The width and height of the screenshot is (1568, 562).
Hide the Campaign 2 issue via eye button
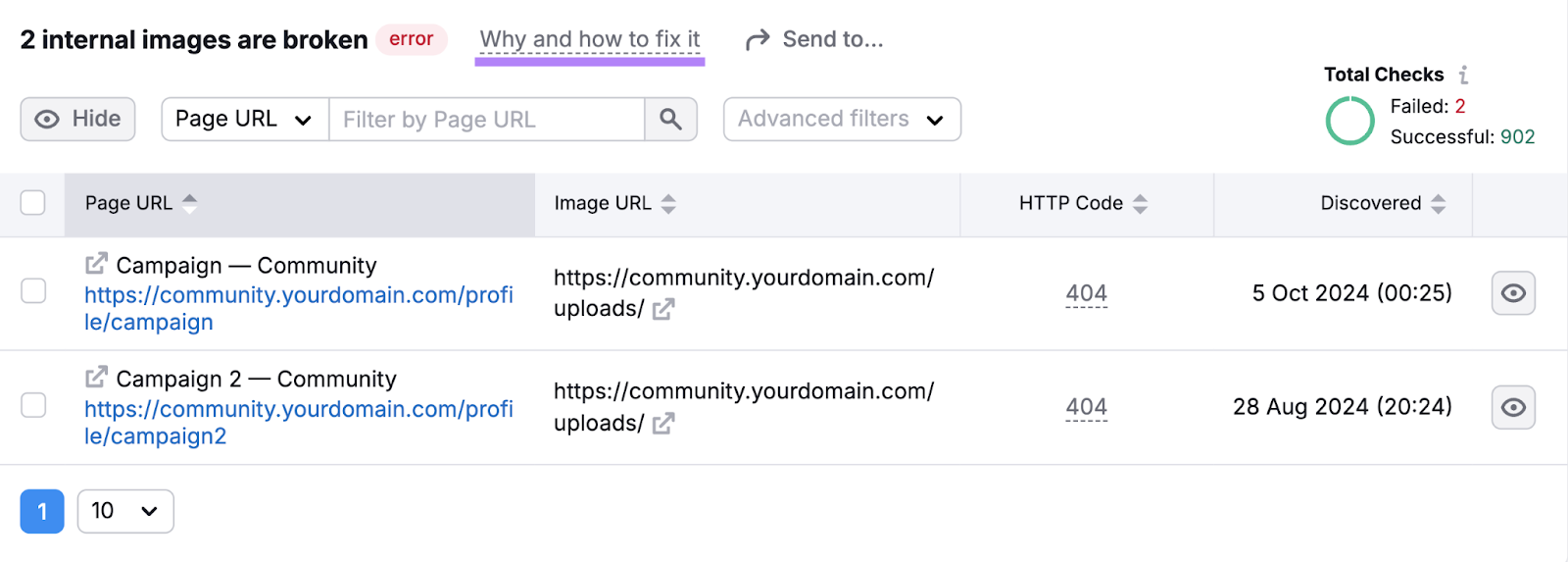(x=1513, y=407)
